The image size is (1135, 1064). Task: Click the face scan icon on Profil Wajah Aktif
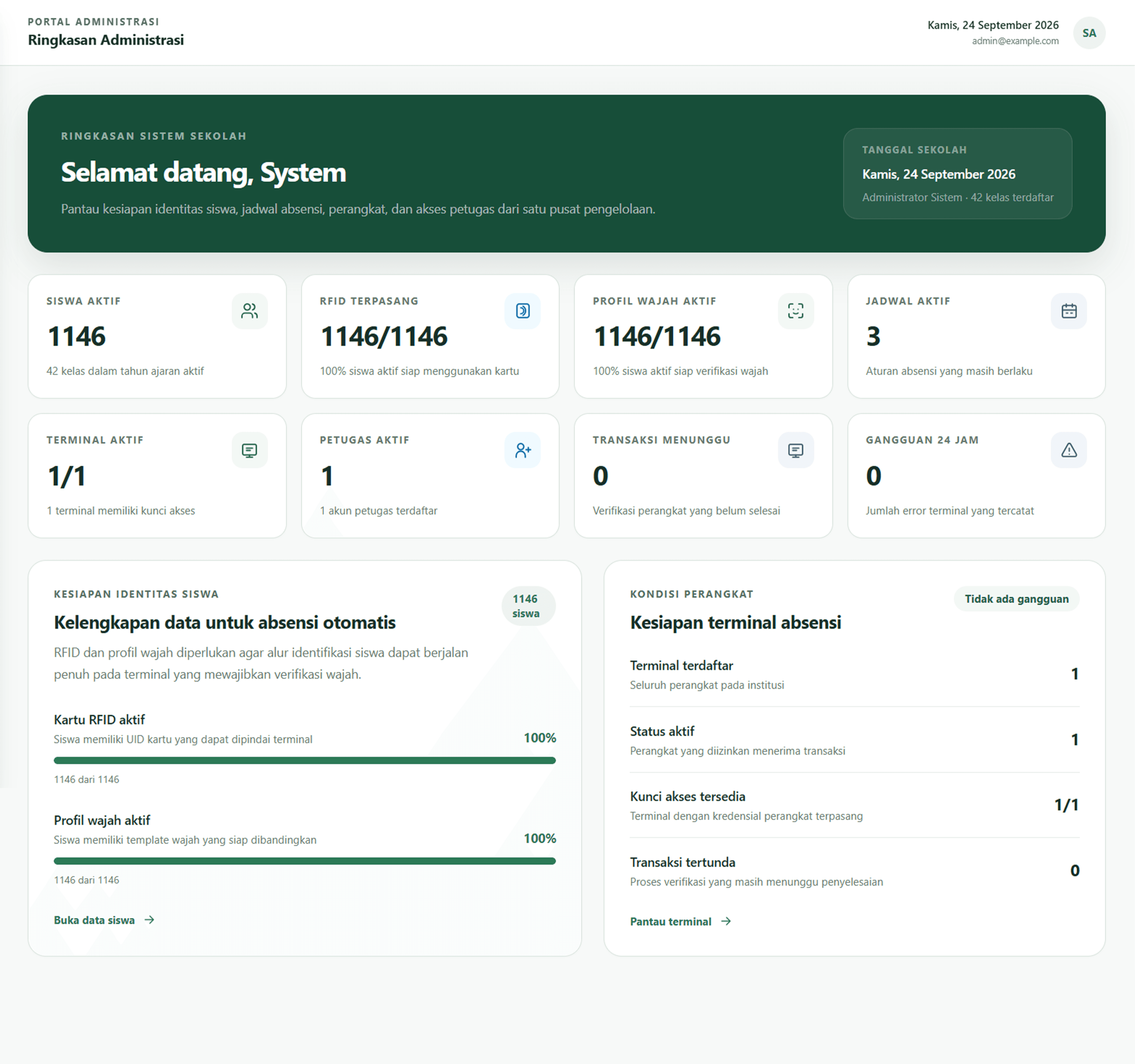click(x=796, y=311)
